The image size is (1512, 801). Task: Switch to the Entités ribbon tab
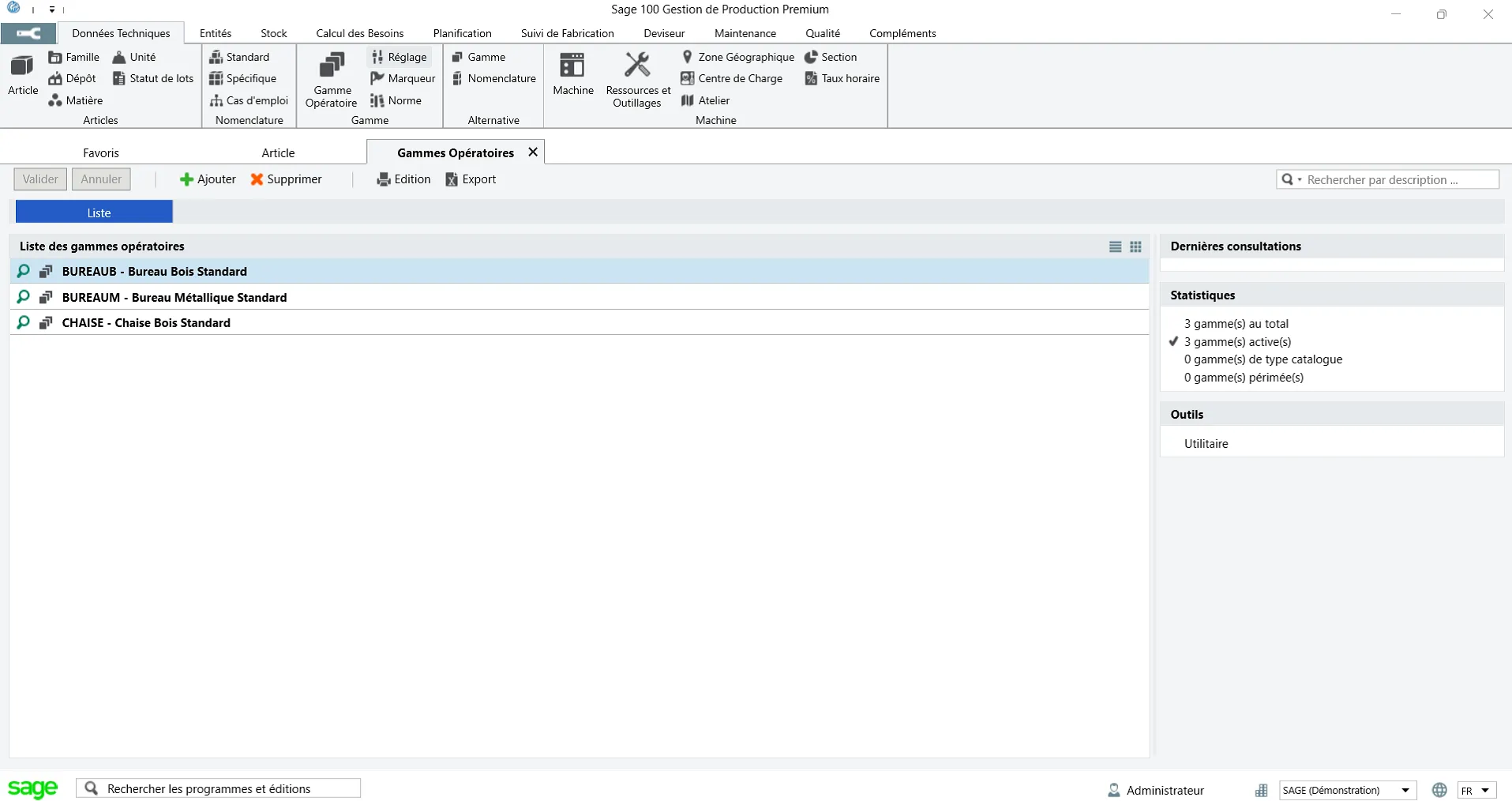pos(216,33)
